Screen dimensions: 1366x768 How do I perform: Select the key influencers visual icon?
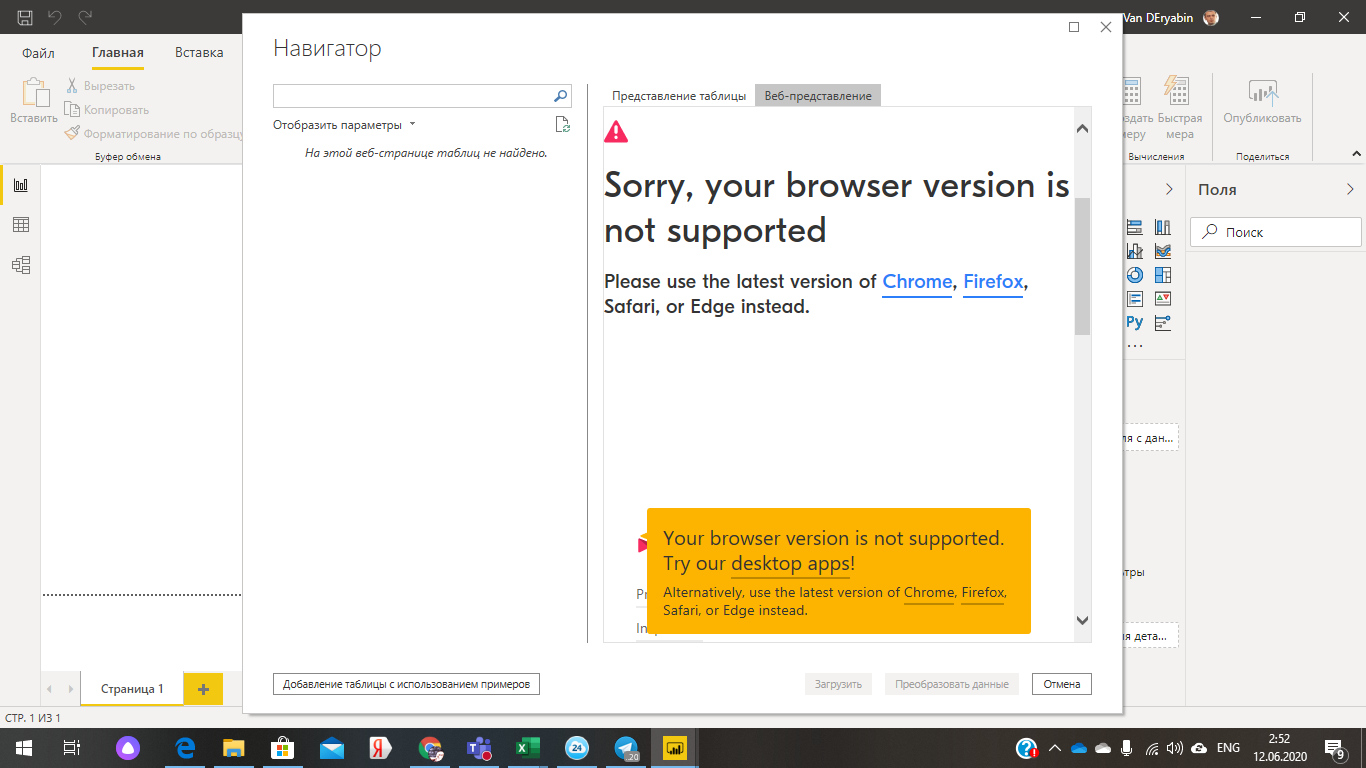1162,323
